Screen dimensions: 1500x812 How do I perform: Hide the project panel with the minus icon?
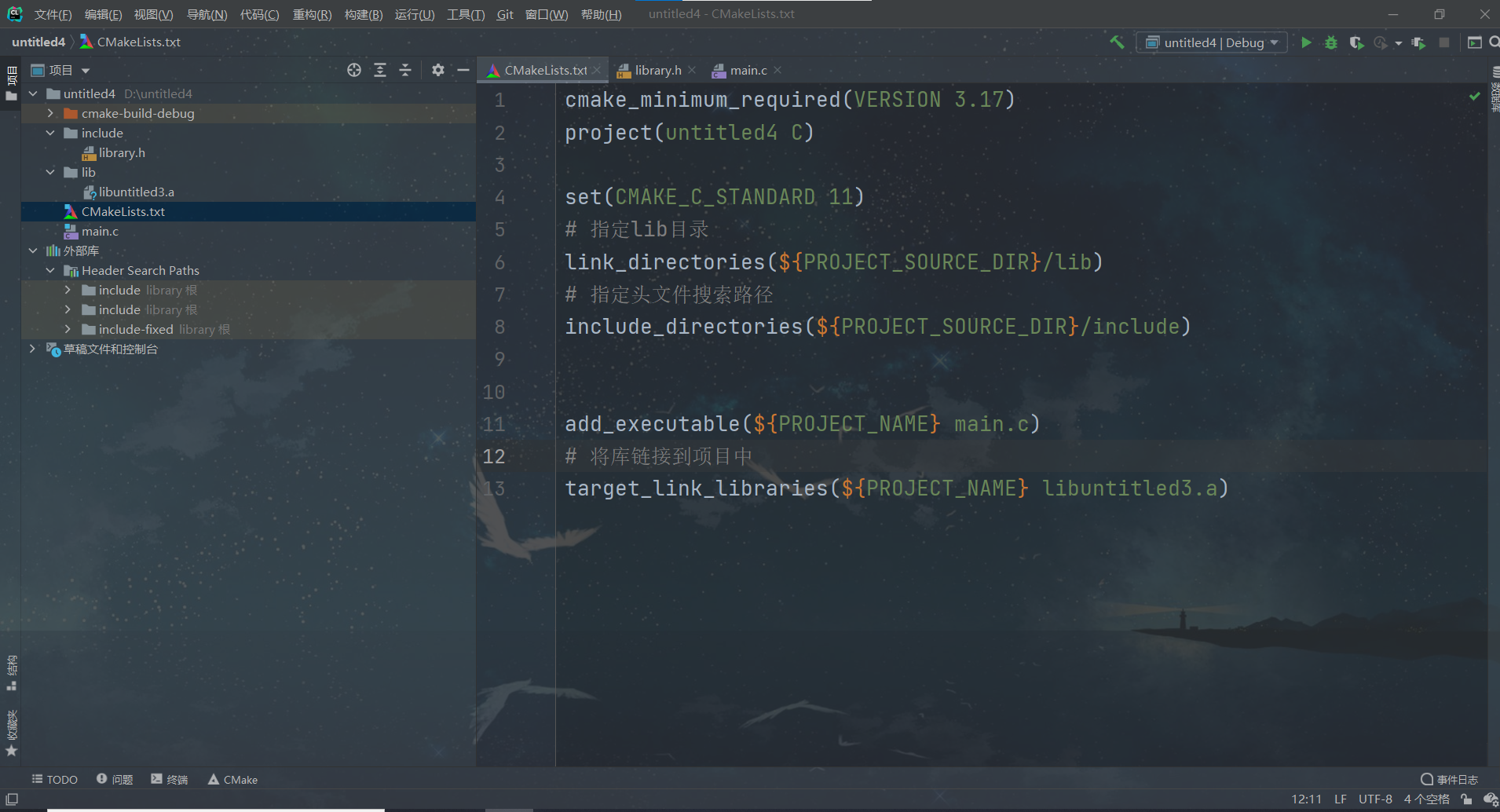click(x=463, y=70)
